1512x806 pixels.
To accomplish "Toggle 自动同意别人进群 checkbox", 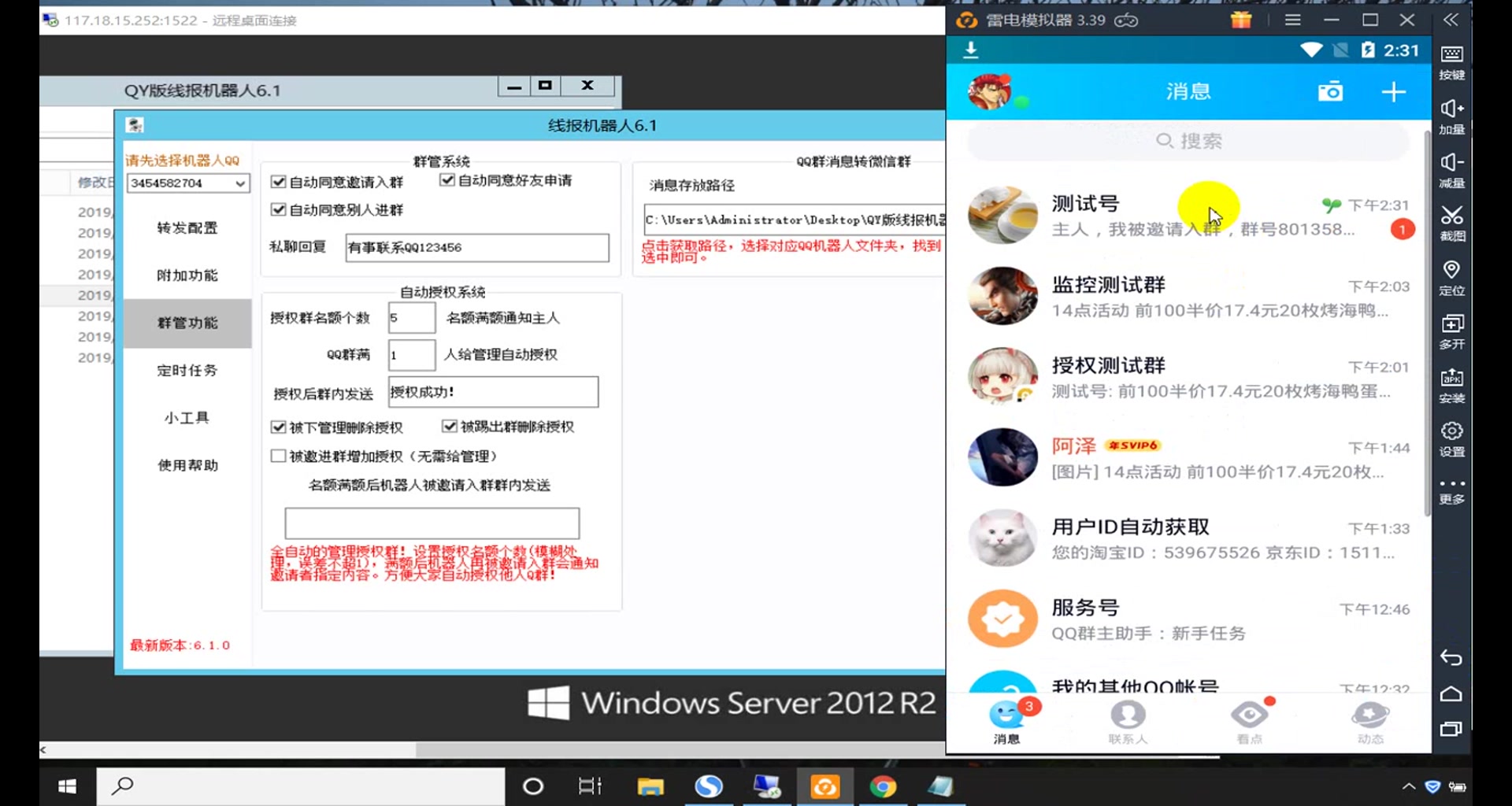I will coord(278,209).
